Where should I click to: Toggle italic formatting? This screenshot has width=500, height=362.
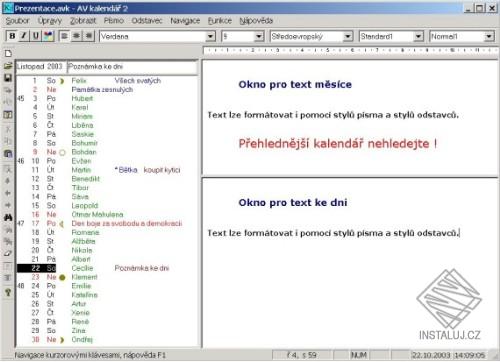click(24, 36)
